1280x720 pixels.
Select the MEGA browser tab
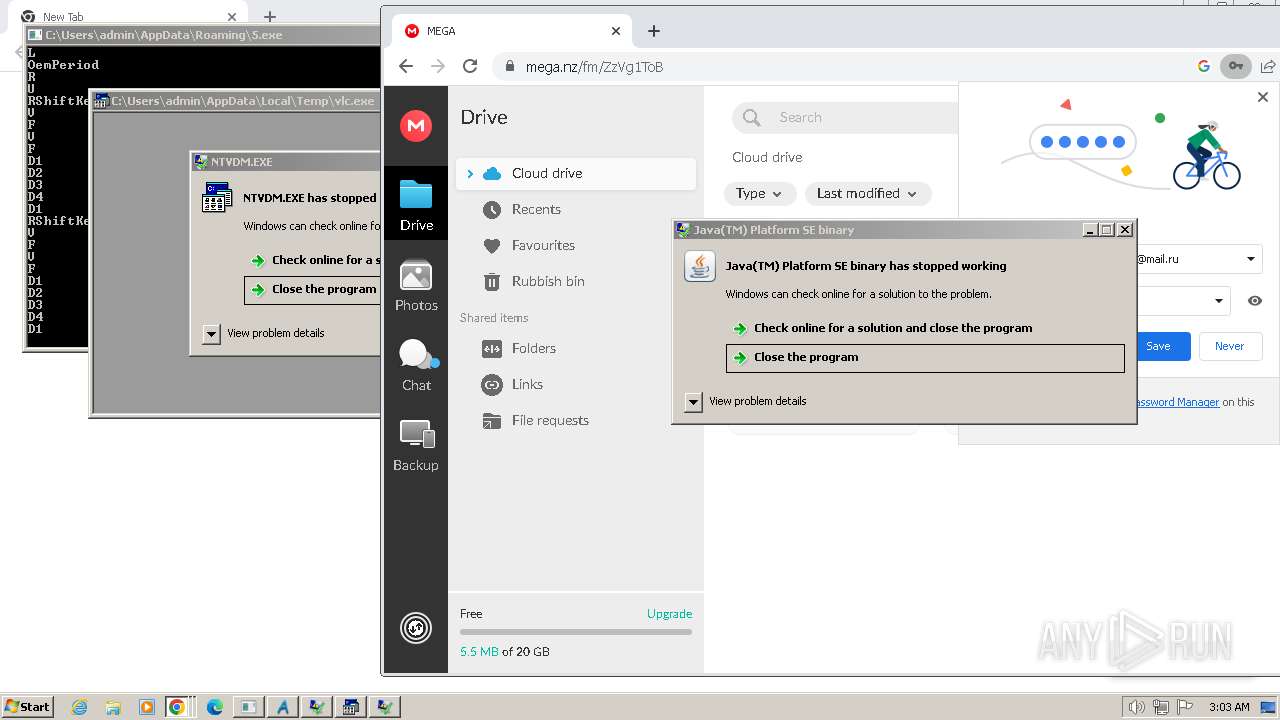tap(510, 31)
